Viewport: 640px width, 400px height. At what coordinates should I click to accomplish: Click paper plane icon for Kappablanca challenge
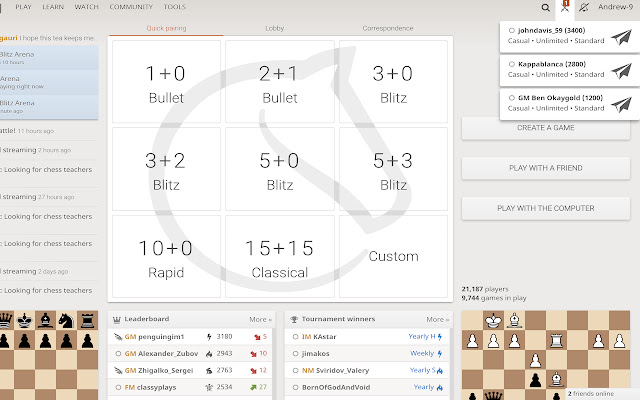(621, 71)
